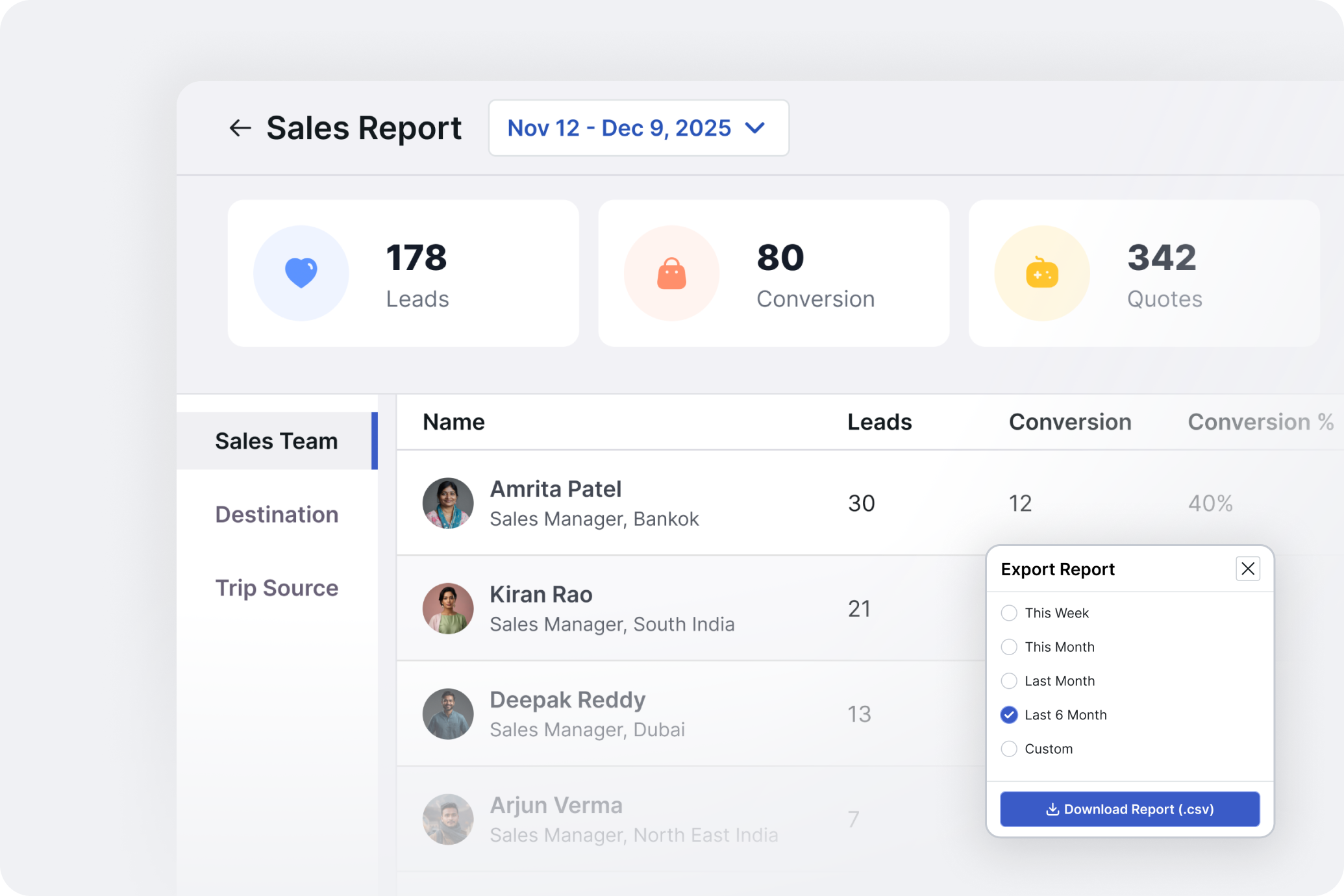Click Kiran Rao's avatar image
The width and height of the screenshot is (1344, 896).
tap(447, 608)
